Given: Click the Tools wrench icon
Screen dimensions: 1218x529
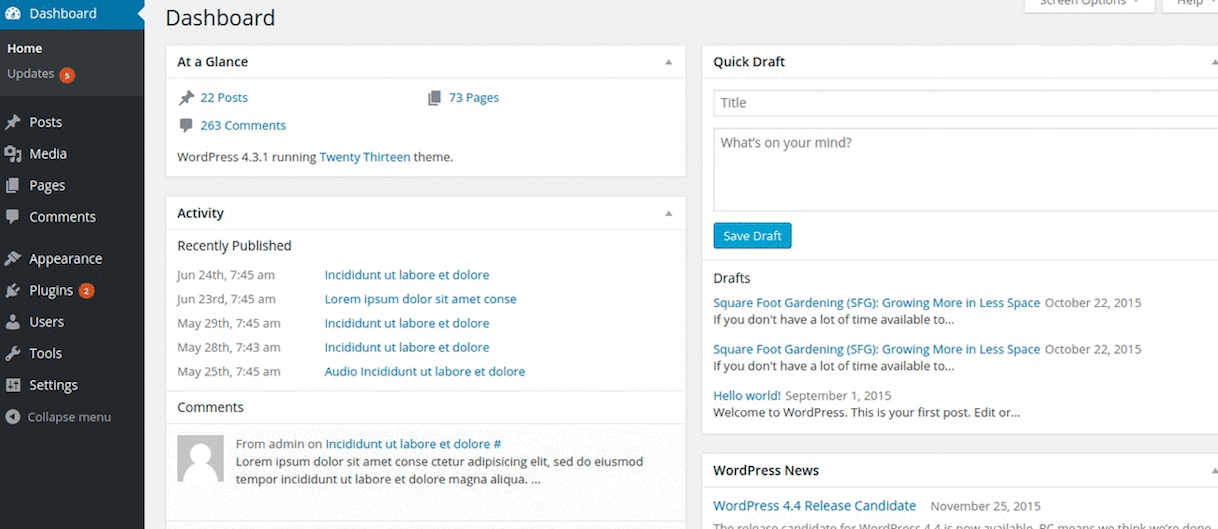Looking at the screenshot, I should click(13, 354).
